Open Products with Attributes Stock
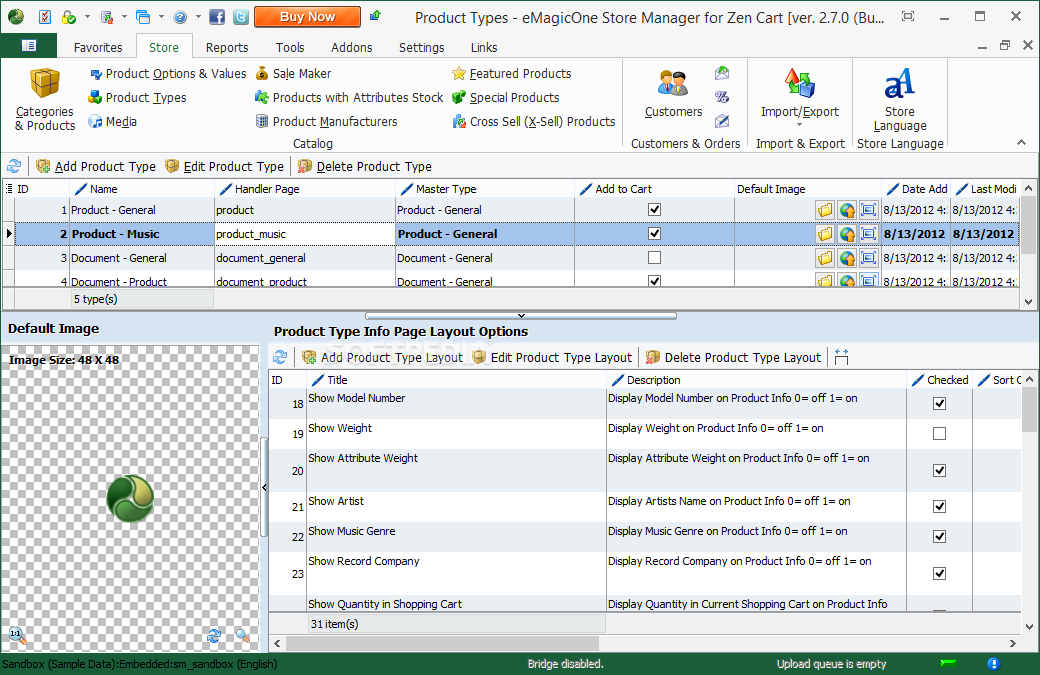The image size is (1040, 675). coord(349,97)
